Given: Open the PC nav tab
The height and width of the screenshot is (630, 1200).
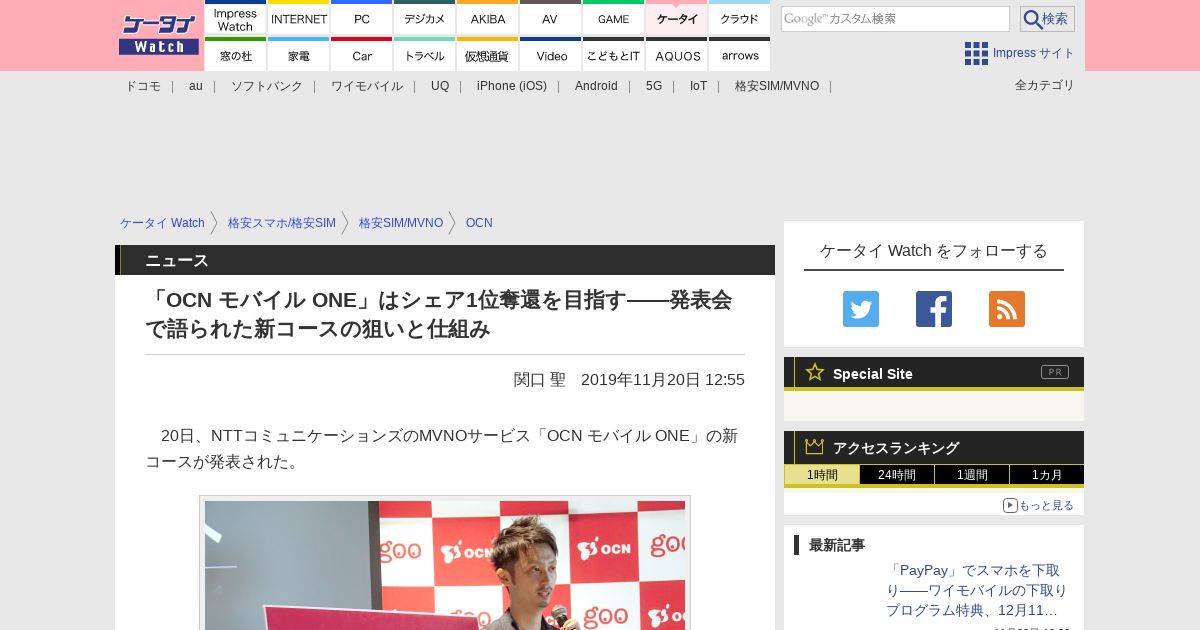Looking at the screenshot, I should pyautogui.click(x=362, y=18).
